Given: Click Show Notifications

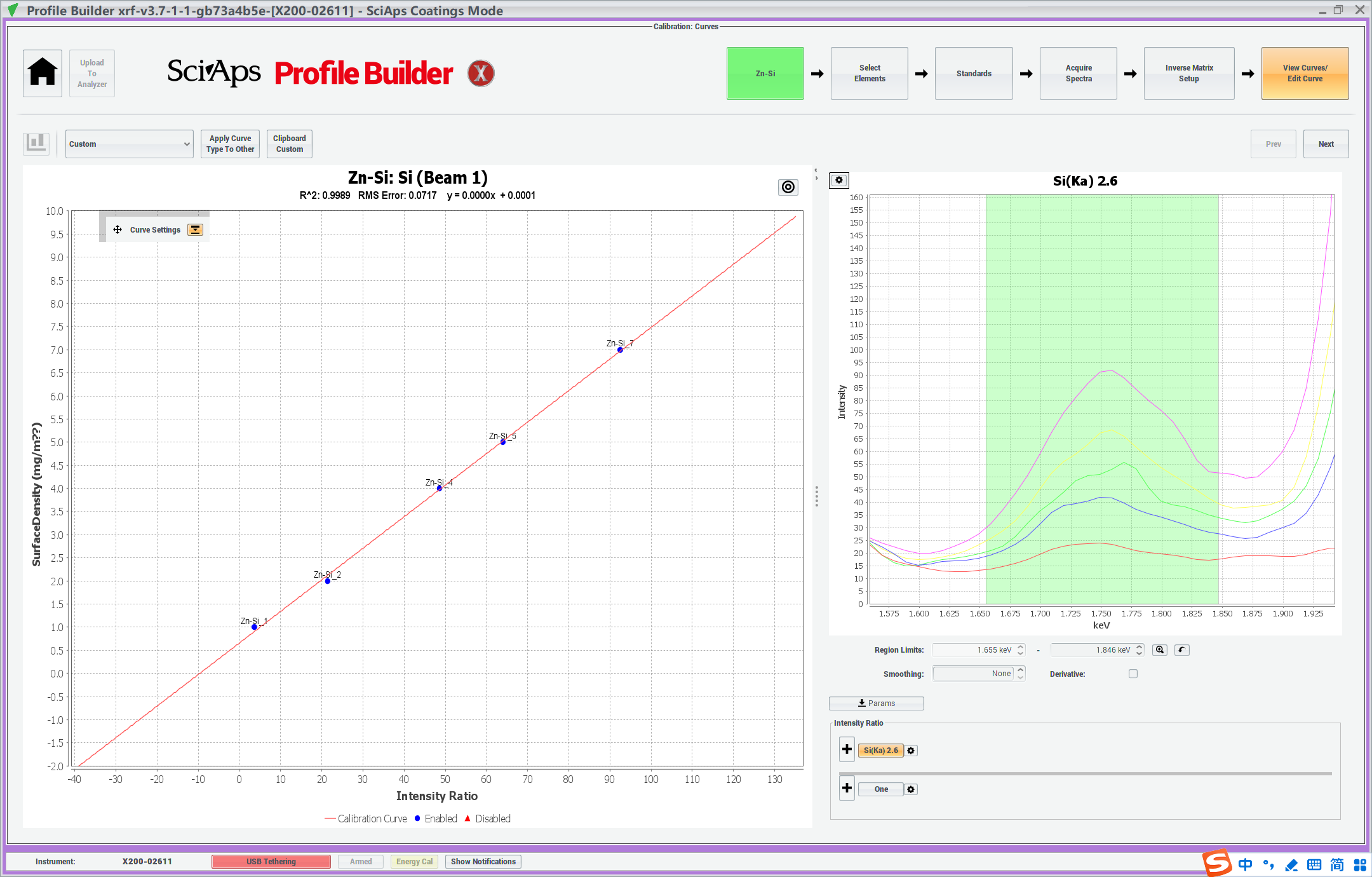Looking at the screenshot, I should (483, 861).
